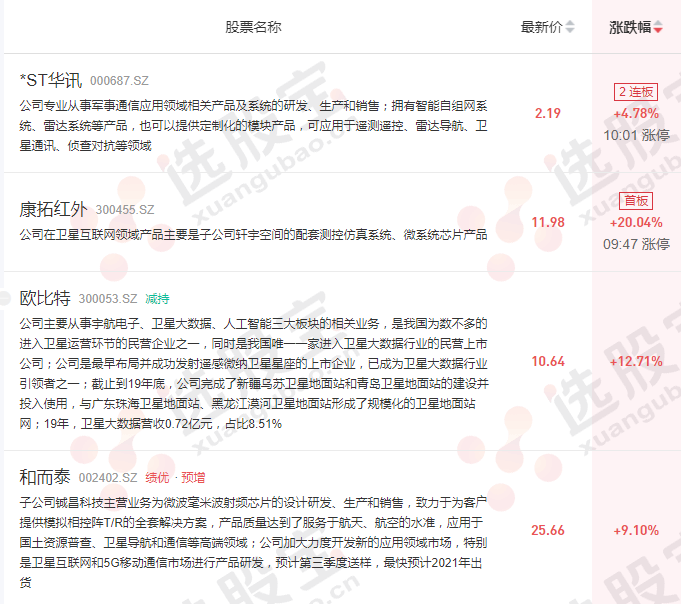Click stock code 300053.SZ

pos(108,299)
